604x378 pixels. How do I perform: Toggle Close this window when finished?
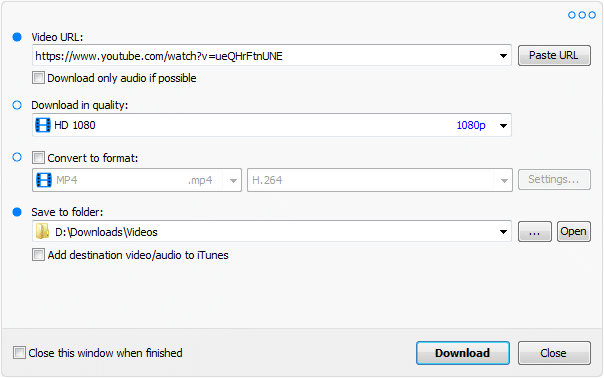point(19,353)
